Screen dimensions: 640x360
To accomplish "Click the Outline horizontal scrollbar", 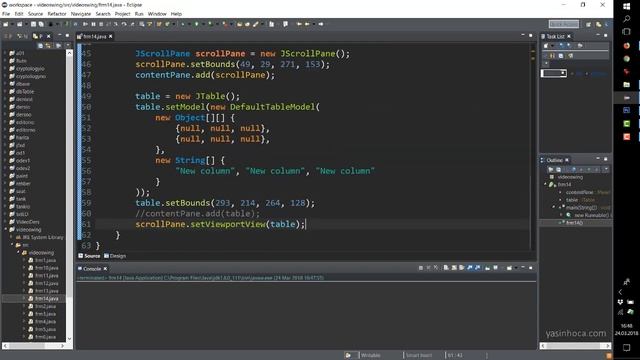I will (x=576, y=346).
